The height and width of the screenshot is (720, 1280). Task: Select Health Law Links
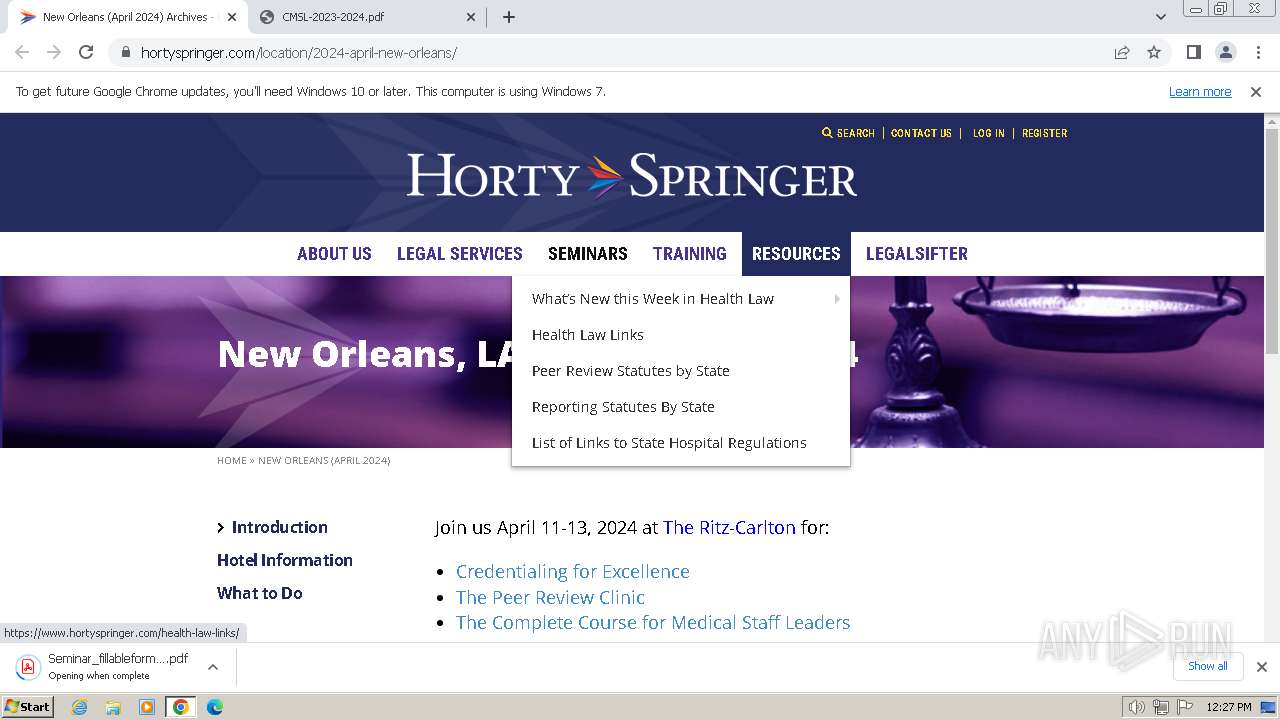pyautogui.click(x=588, y=335)
